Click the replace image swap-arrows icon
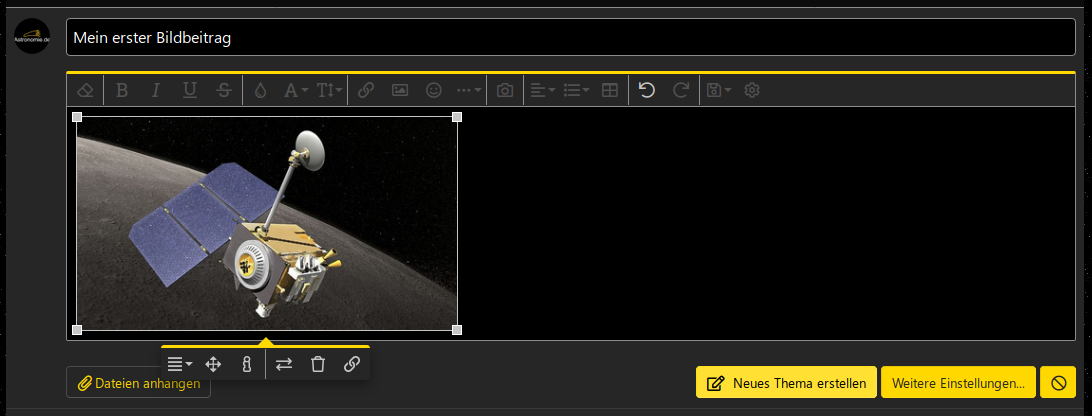The image size is (1092, 416). (283, 364)
